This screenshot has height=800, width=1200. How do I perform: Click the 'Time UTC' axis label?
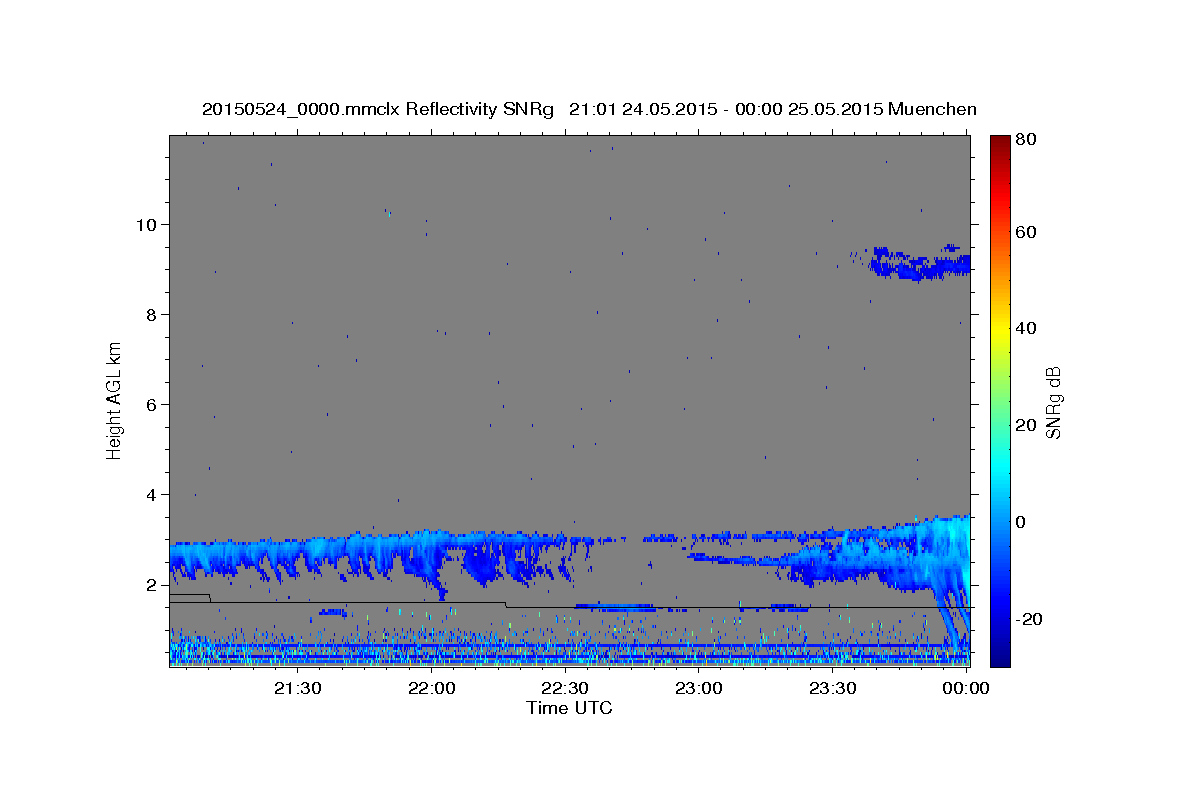click(x=569, y=708)
